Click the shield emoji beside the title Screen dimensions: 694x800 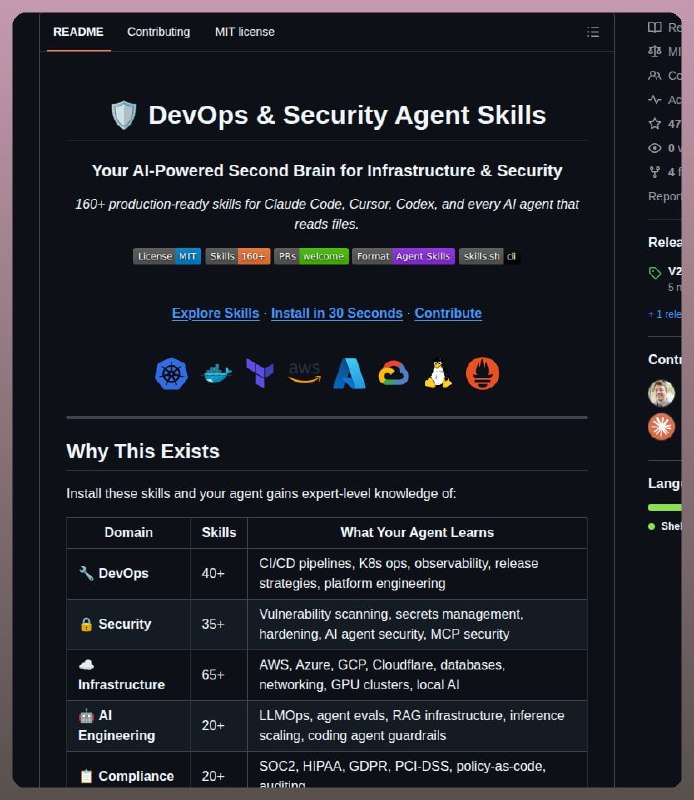click(x=123, y=115)
